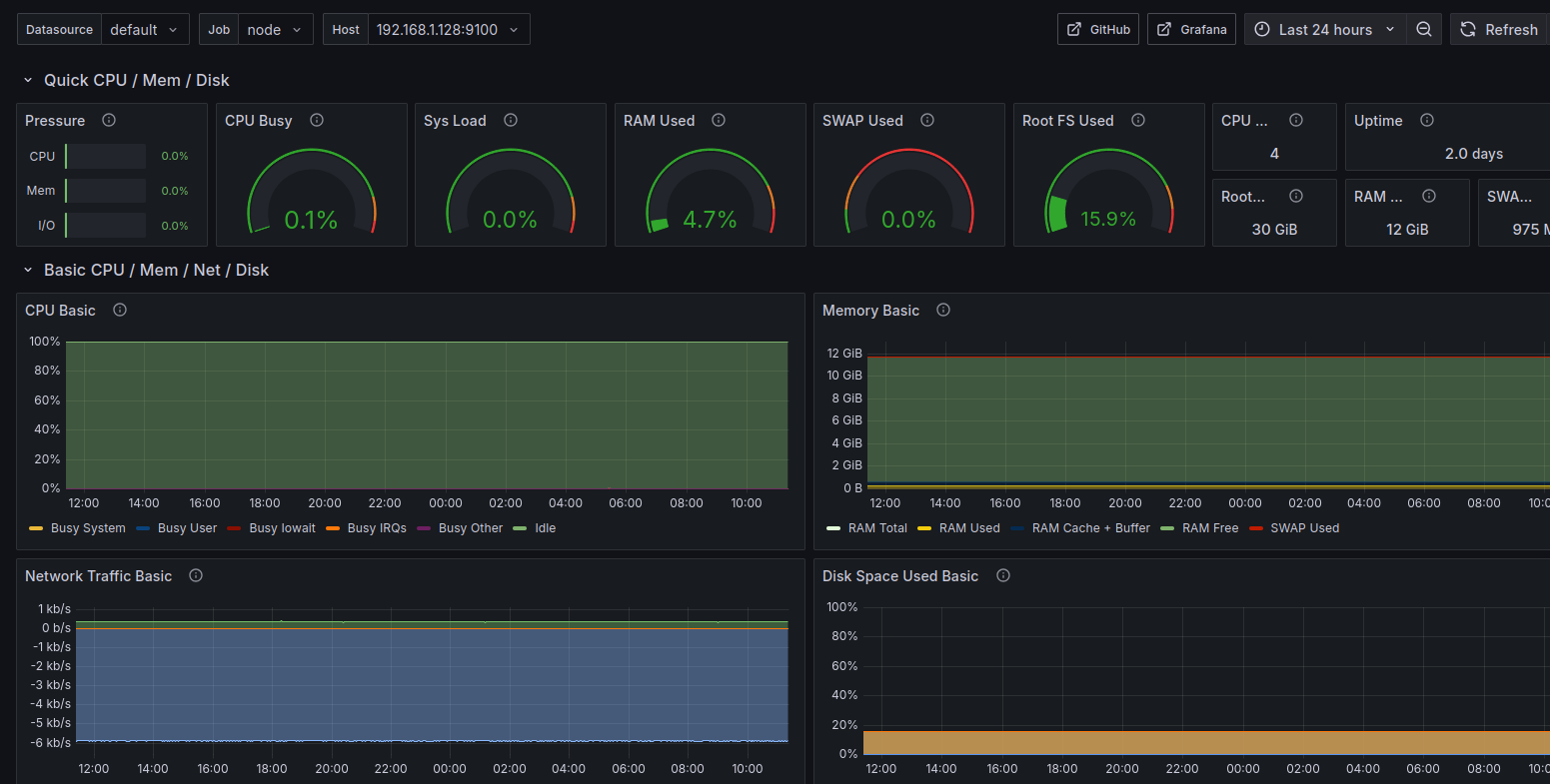Open the Datasource default dropdown

tap(144, 30)
